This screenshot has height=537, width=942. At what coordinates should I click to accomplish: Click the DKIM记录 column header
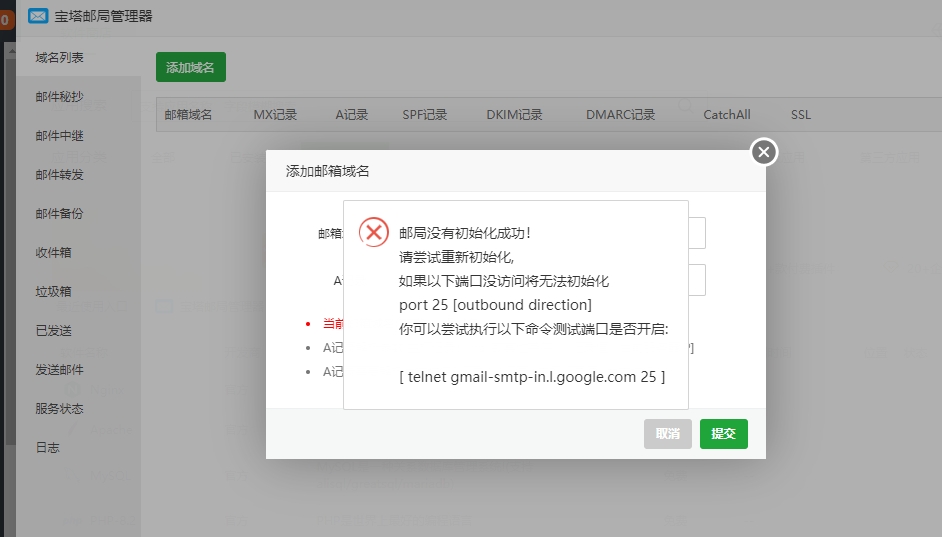514,114
